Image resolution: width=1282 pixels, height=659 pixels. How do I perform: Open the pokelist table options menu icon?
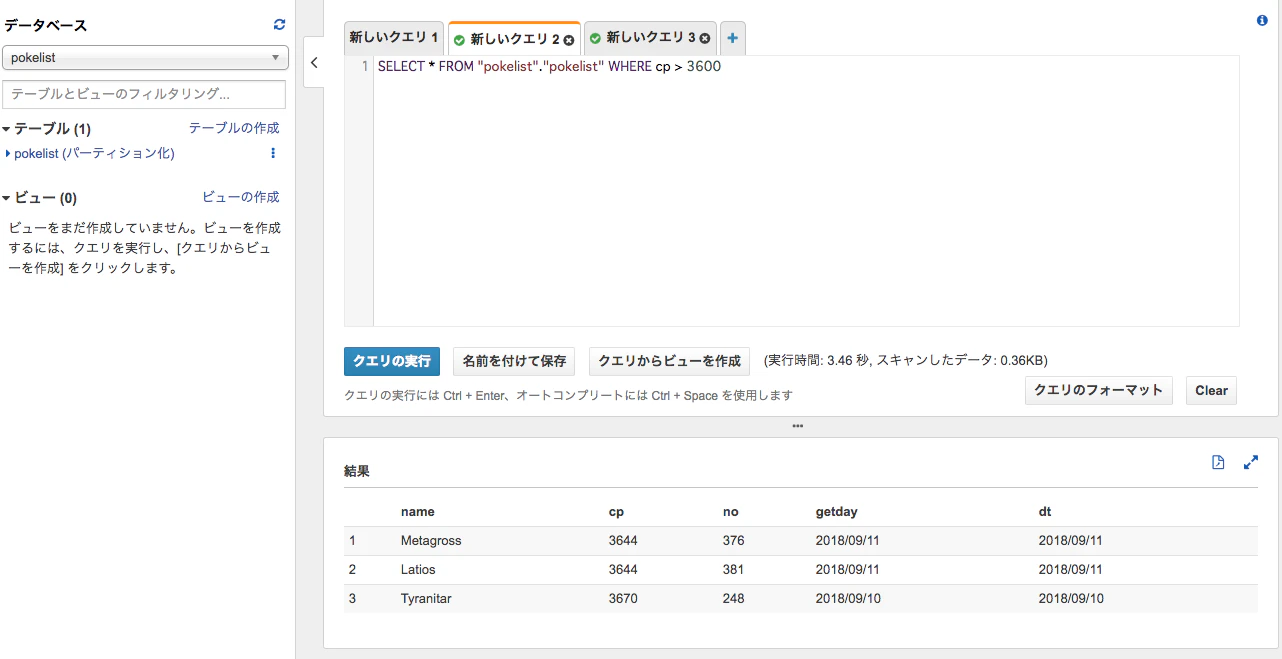[x=273, y=153]
